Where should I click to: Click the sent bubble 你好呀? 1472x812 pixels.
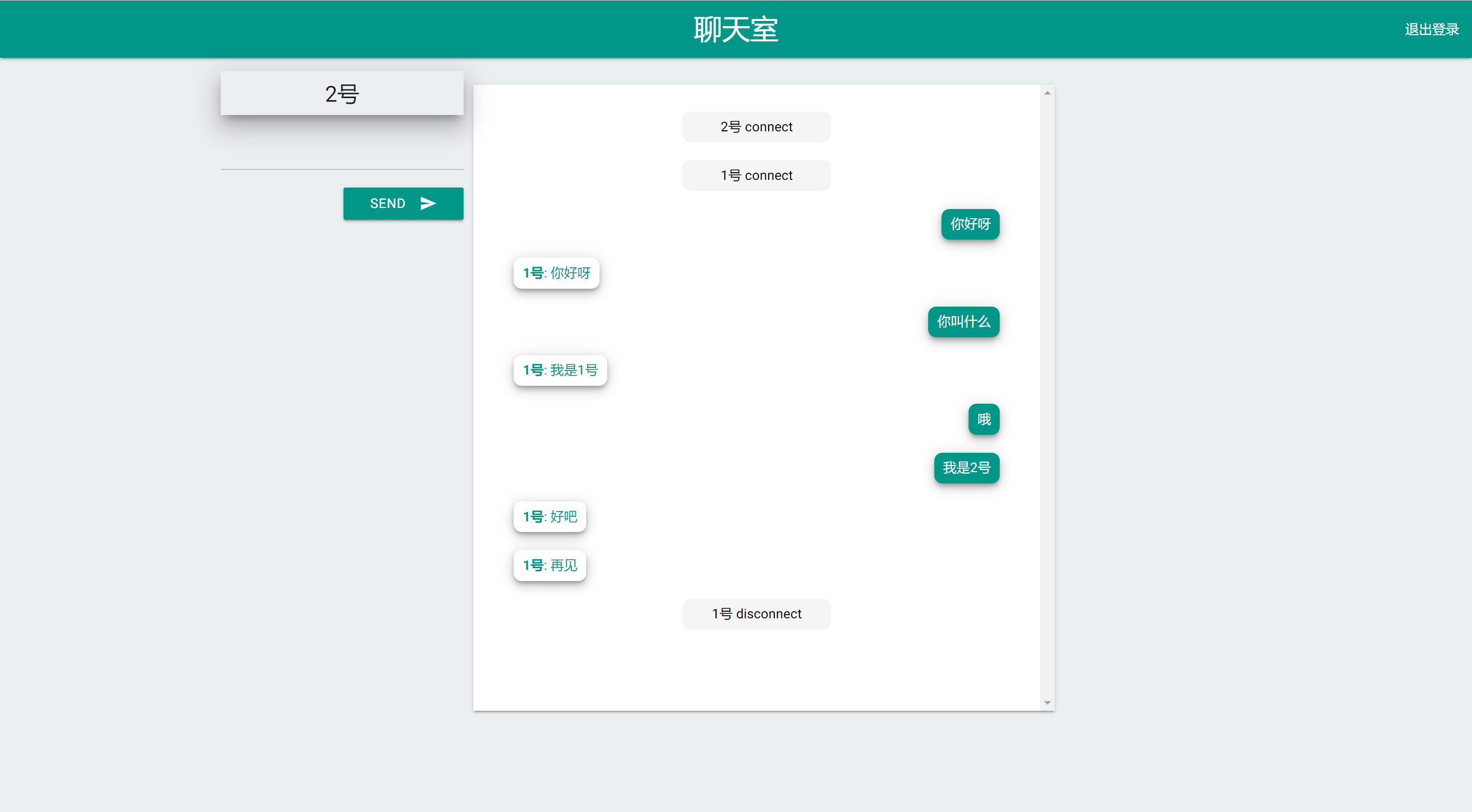970,224
